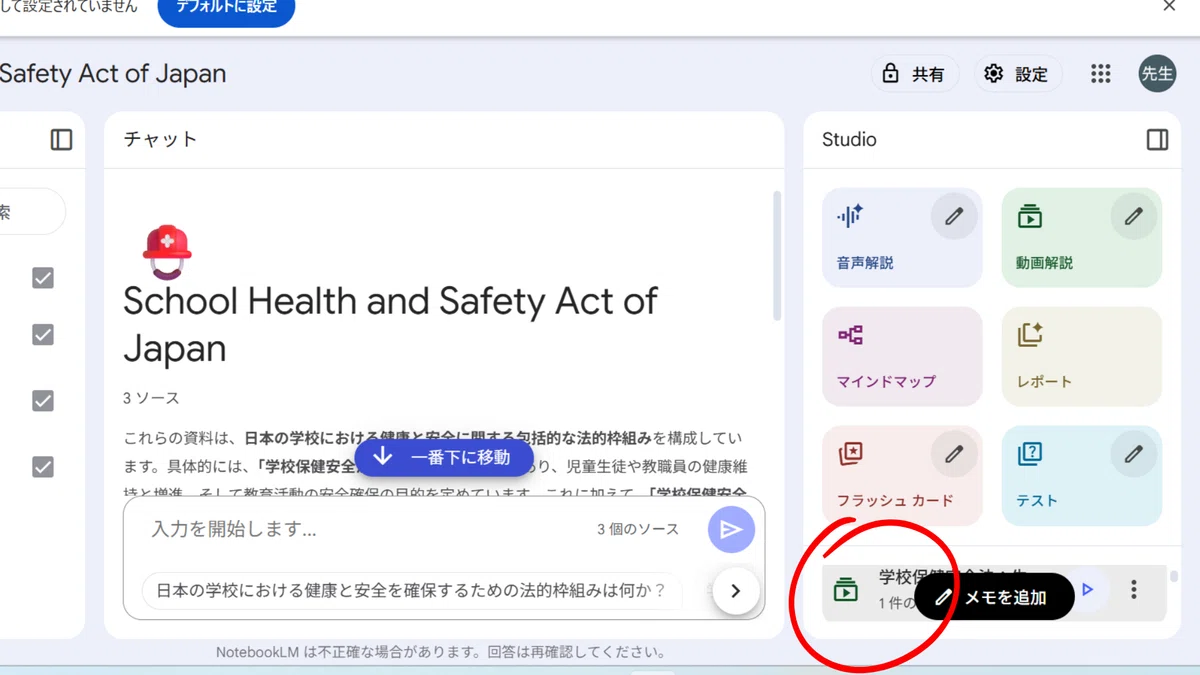Click the Studio panel scrollbar

pos(1174,577)
